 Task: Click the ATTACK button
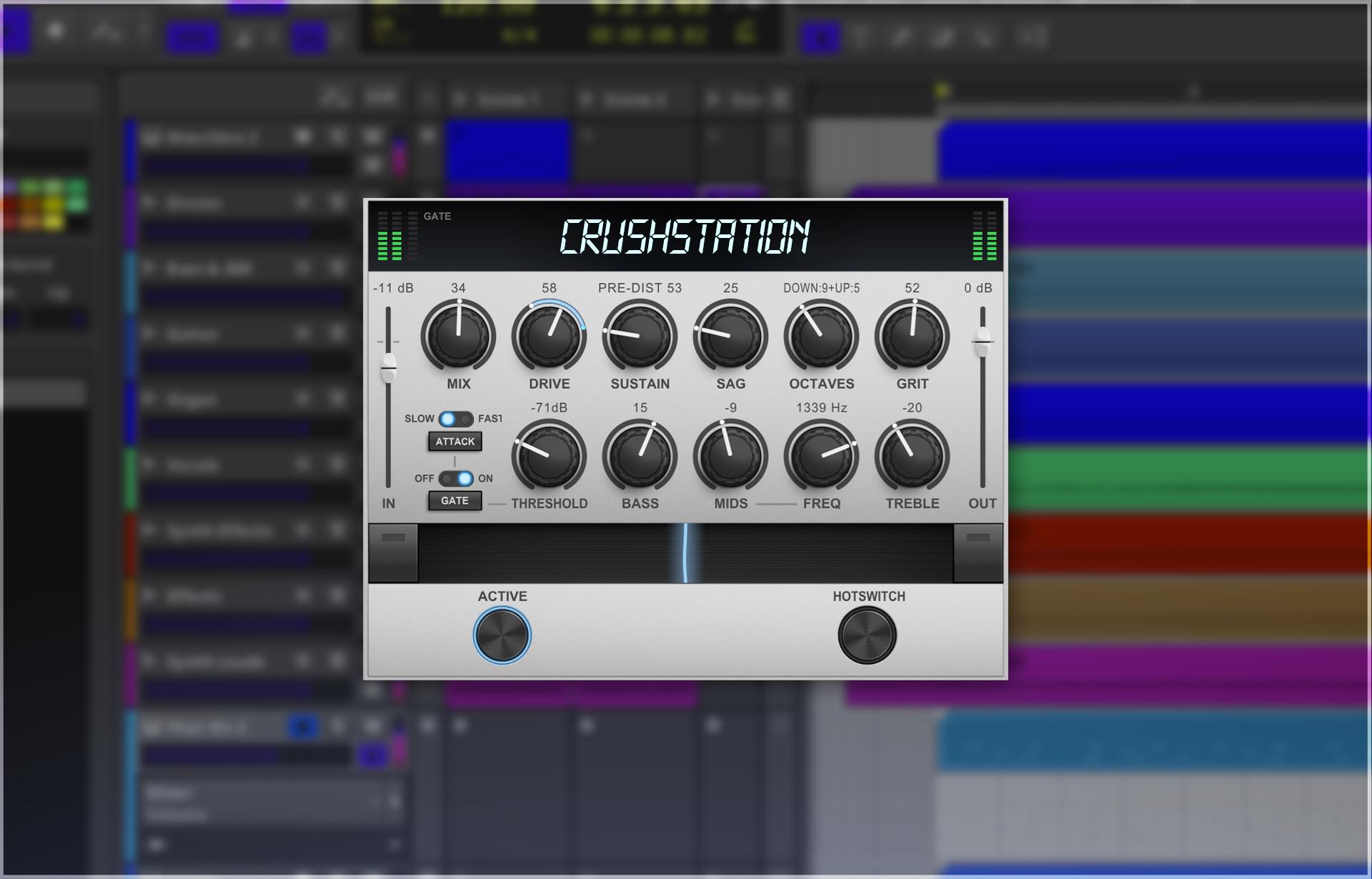[455, 442]
